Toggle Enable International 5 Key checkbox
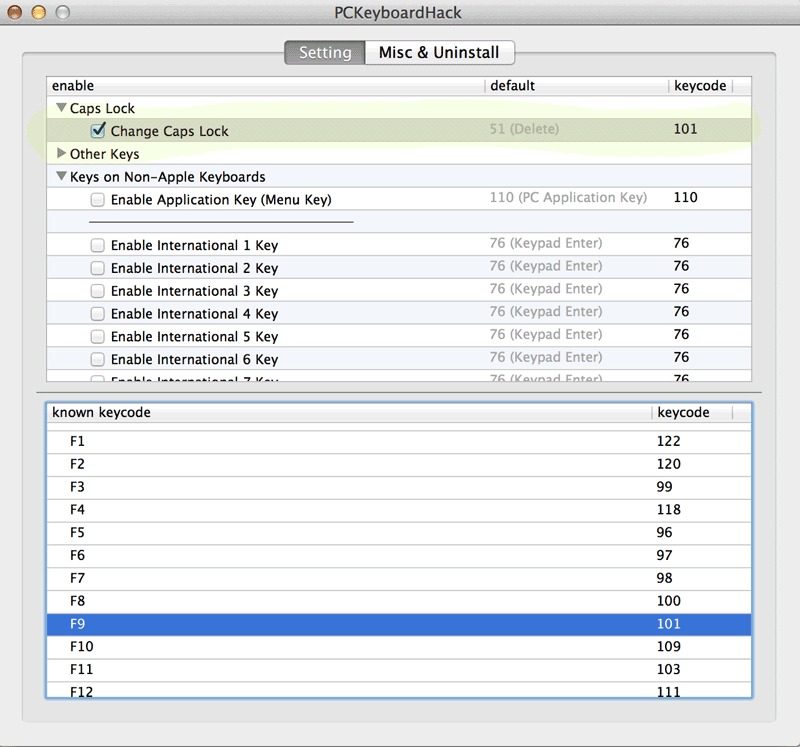This screenshot has width=800, height=747. pos(97,337)
